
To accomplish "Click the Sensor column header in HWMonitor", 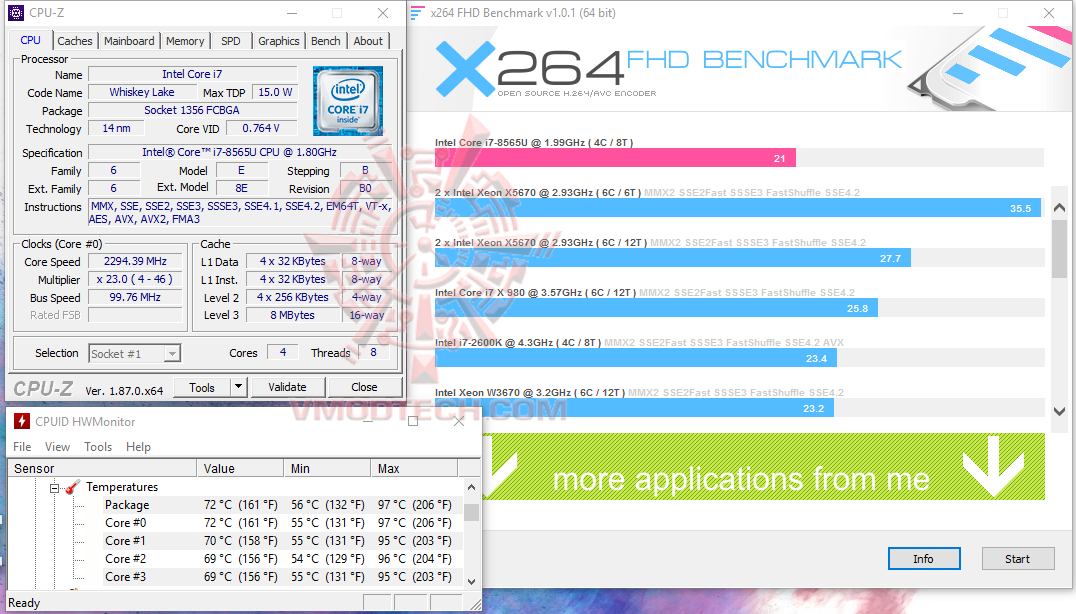I will 103,469.
